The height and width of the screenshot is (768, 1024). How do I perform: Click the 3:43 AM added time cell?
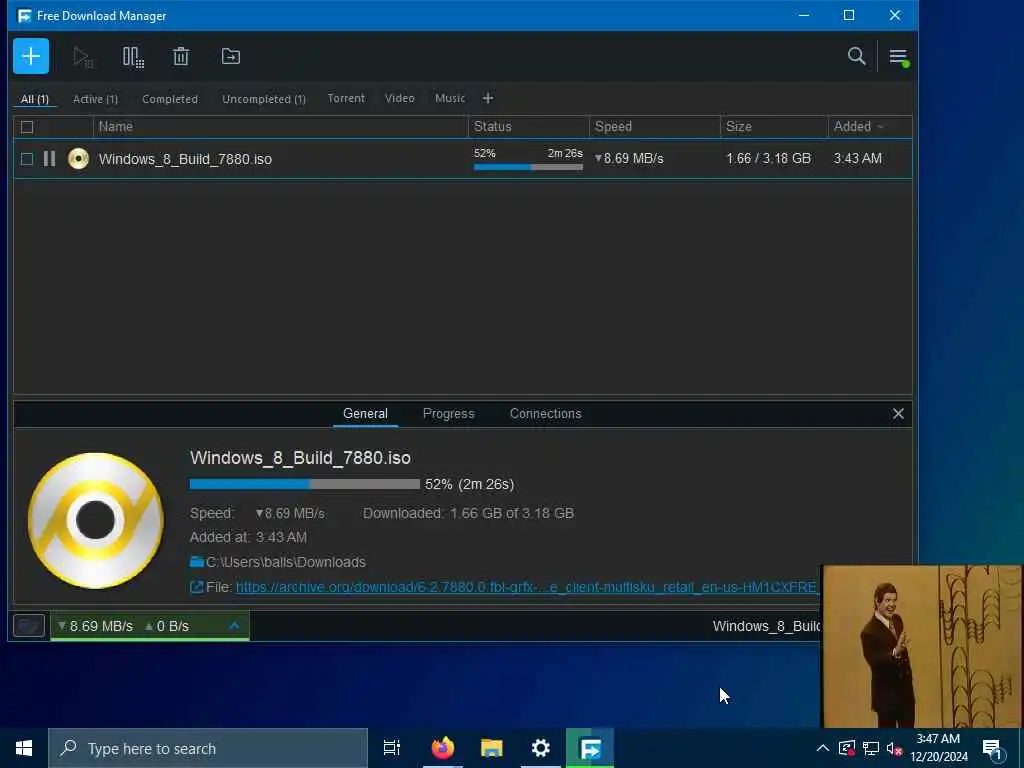pos(857,158)
